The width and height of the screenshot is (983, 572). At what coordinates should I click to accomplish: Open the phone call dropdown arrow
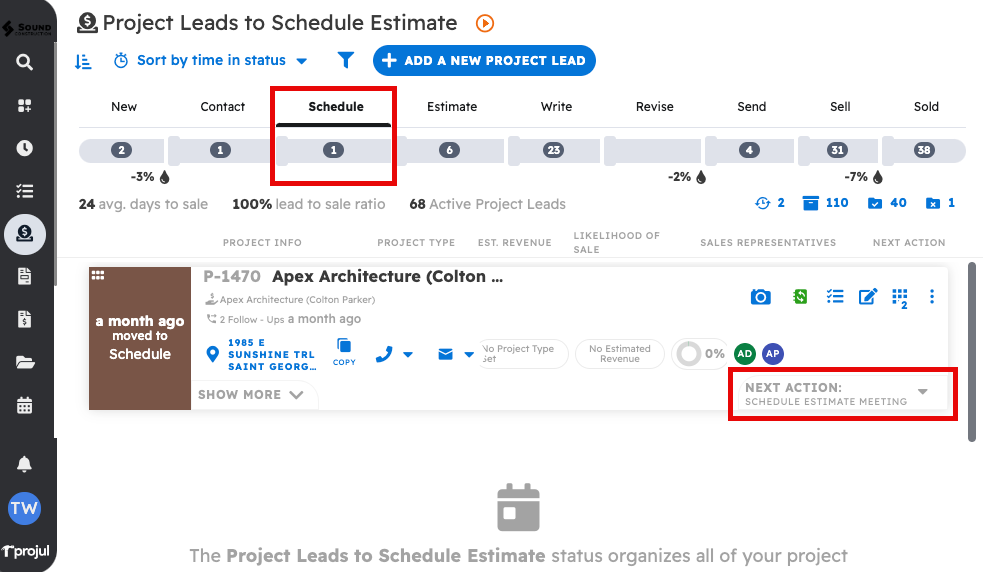[x=408, y=354]
